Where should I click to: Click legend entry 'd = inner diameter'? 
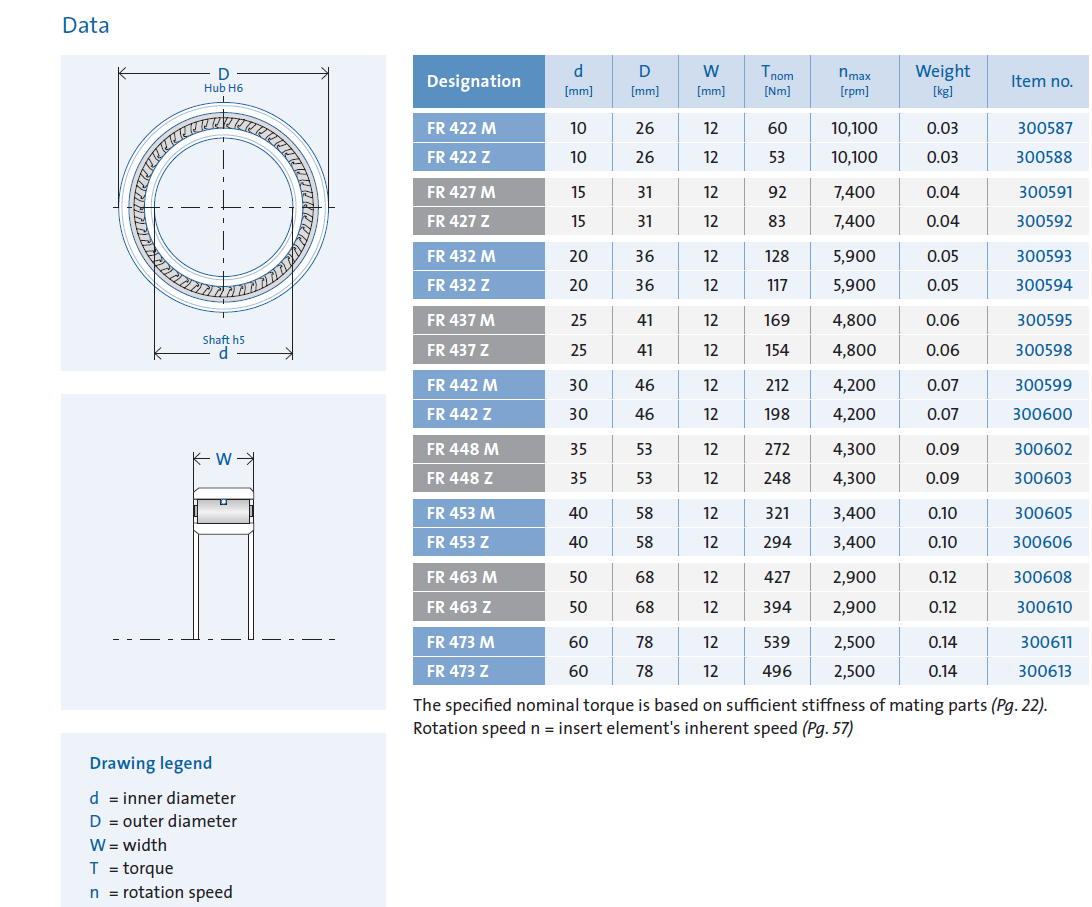(x=162, y=798)
